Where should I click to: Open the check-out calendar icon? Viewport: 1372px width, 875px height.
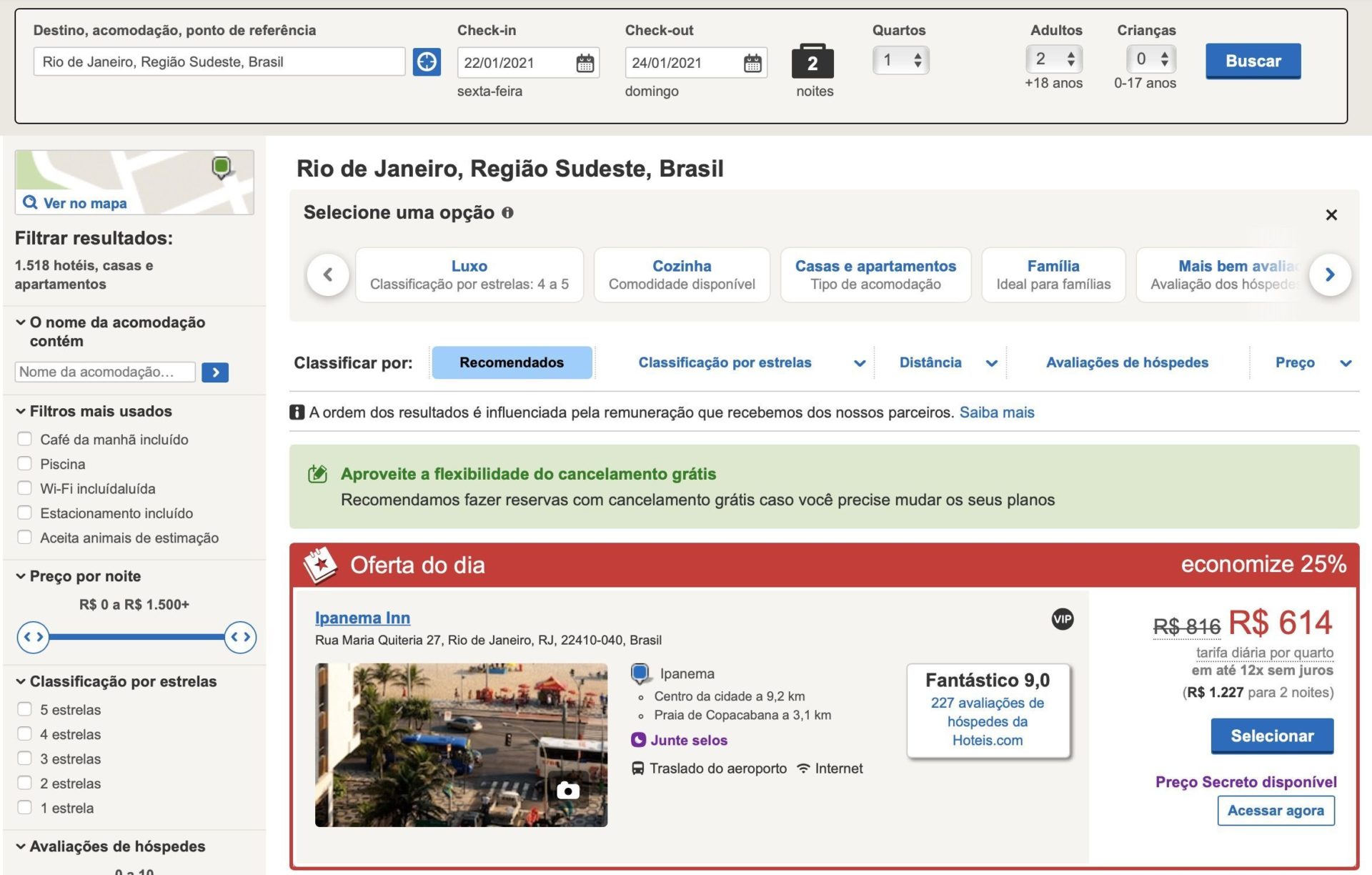752,63
